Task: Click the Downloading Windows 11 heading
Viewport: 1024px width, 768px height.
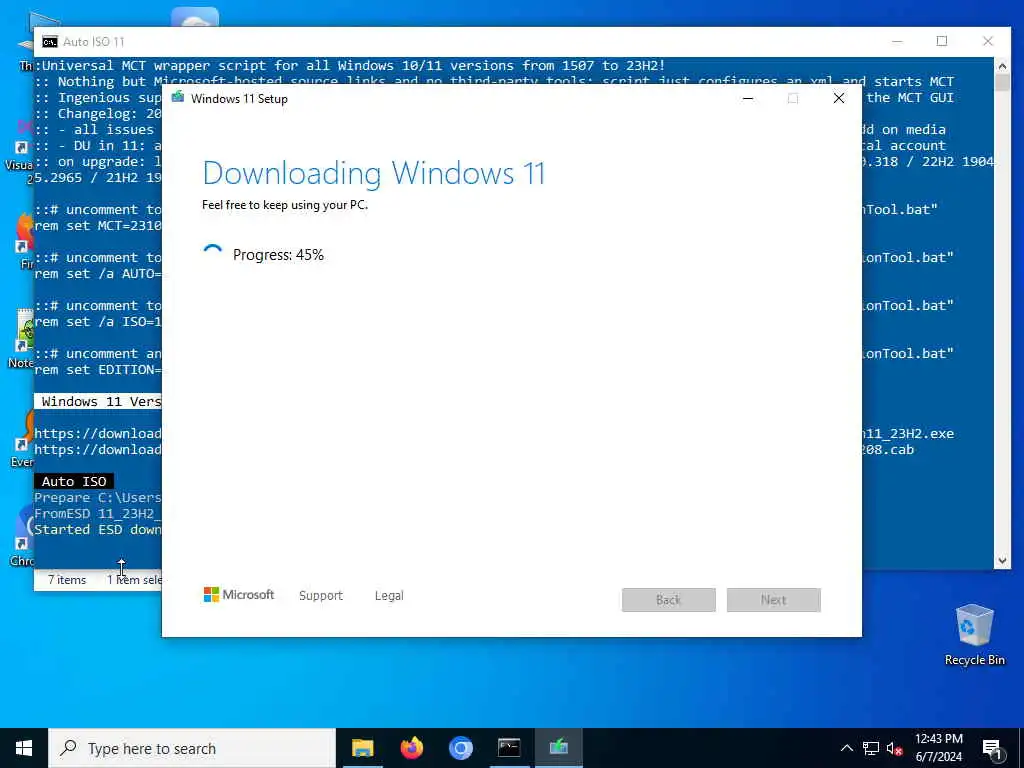Action: (374, 173)
